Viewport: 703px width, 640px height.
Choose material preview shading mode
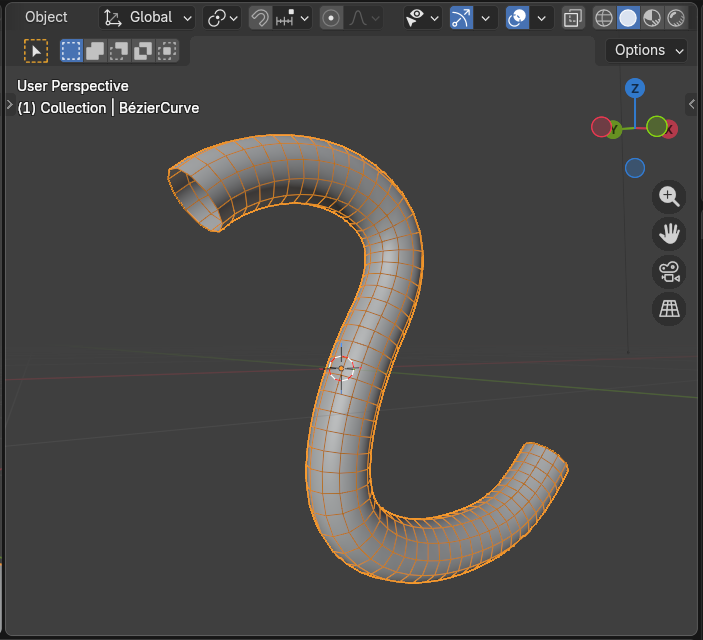652,18
